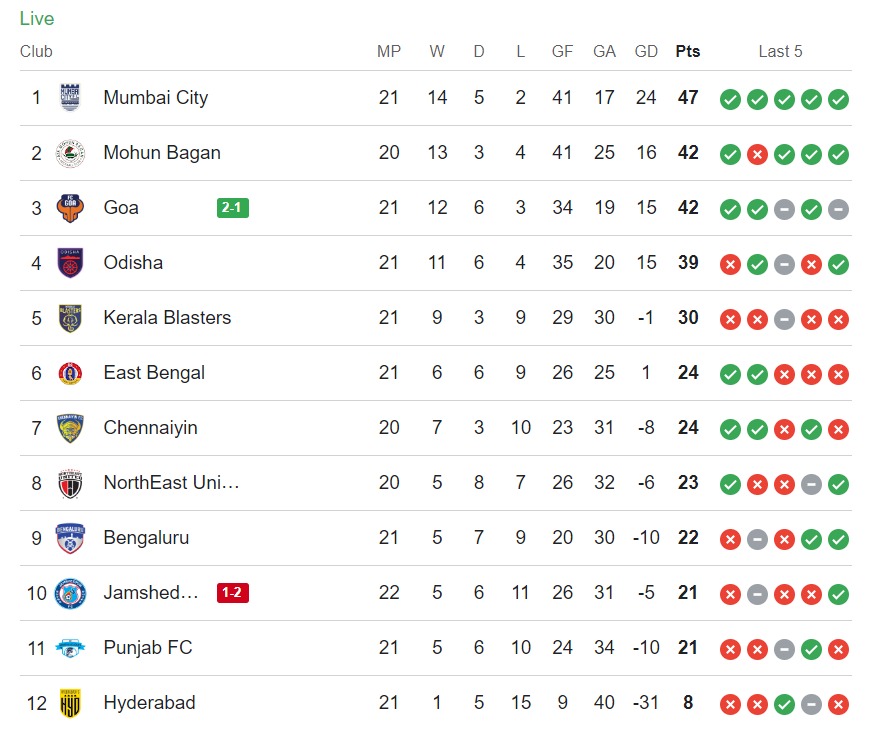The height and width of the screenshot is (738, 871).
Task: Click the Pts column header
Action: [x=688, y=51]
